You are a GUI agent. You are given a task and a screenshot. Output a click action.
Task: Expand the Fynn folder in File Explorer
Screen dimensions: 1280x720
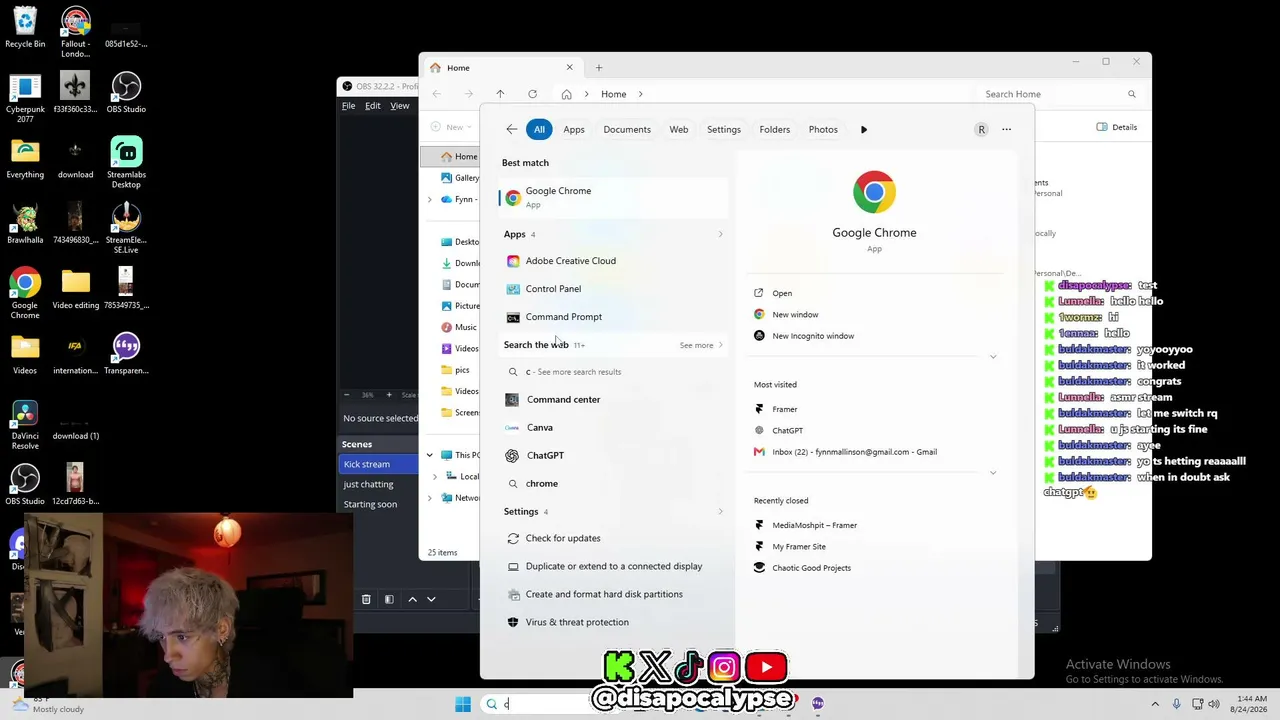(x=430, y=199)
